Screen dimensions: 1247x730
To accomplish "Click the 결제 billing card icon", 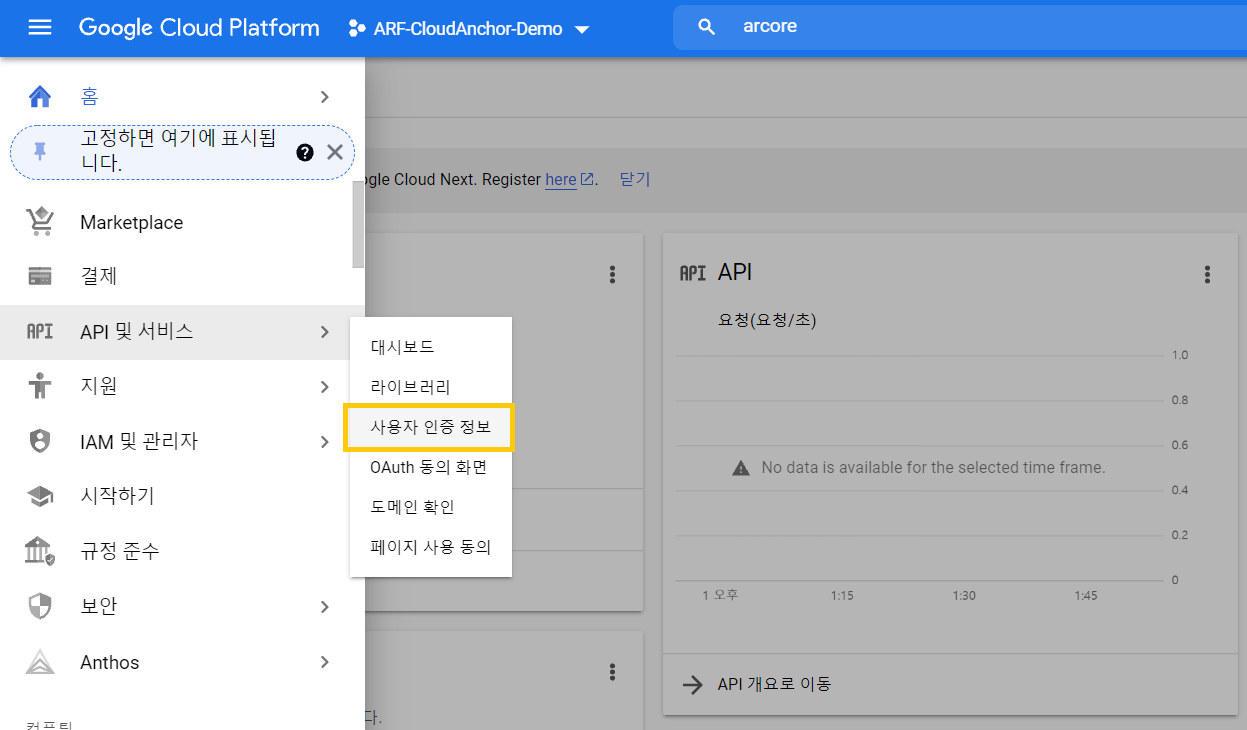I will (39, 276).
